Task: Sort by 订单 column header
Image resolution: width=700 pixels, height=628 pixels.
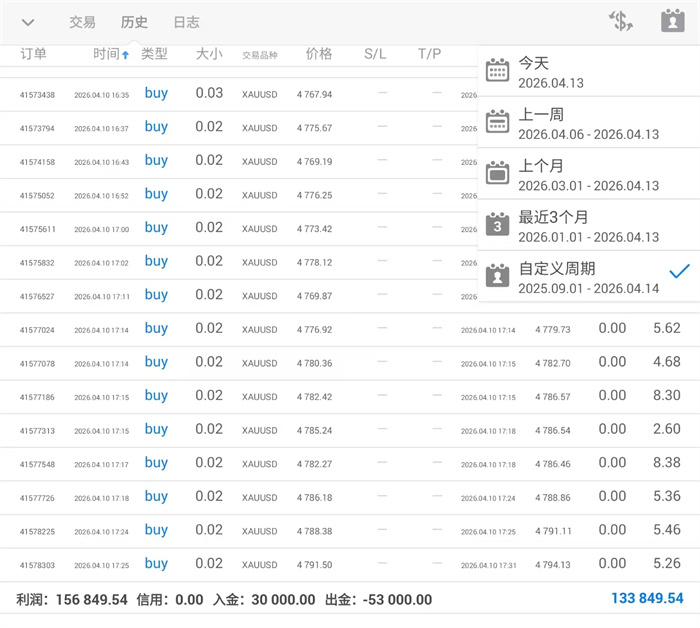Action: pos(33,54)
